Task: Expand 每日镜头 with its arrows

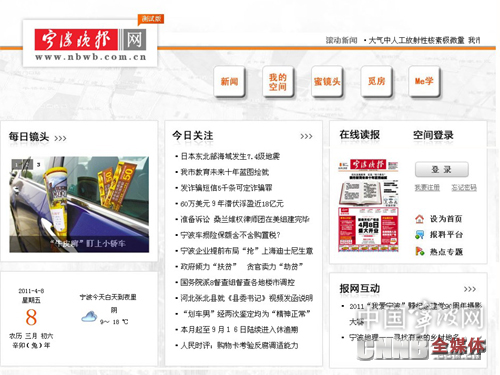Action: pyautogui.click(x=60, y=138)
